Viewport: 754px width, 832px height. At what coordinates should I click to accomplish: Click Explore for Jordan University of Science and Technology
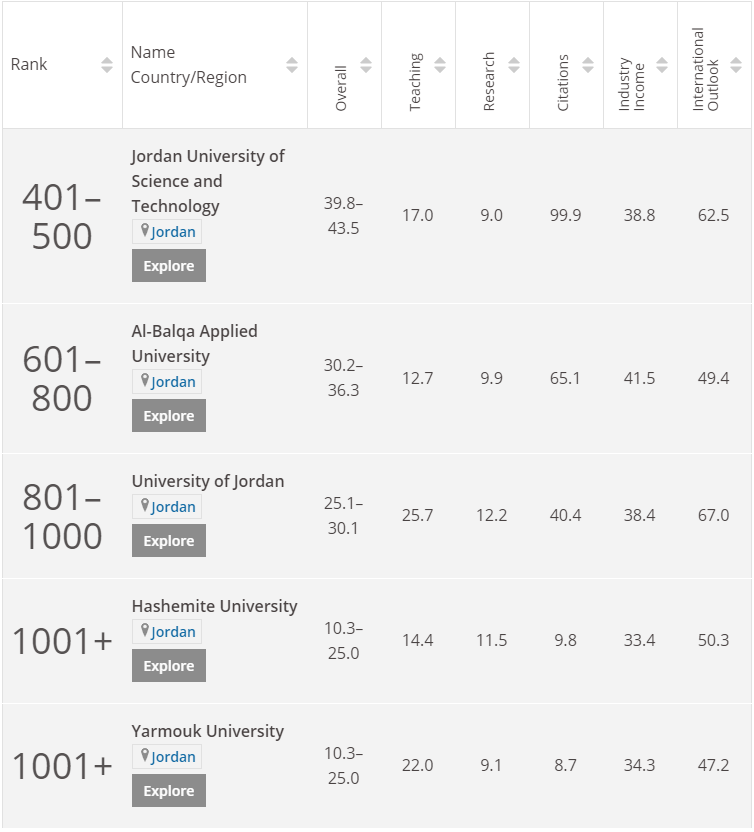168,266
